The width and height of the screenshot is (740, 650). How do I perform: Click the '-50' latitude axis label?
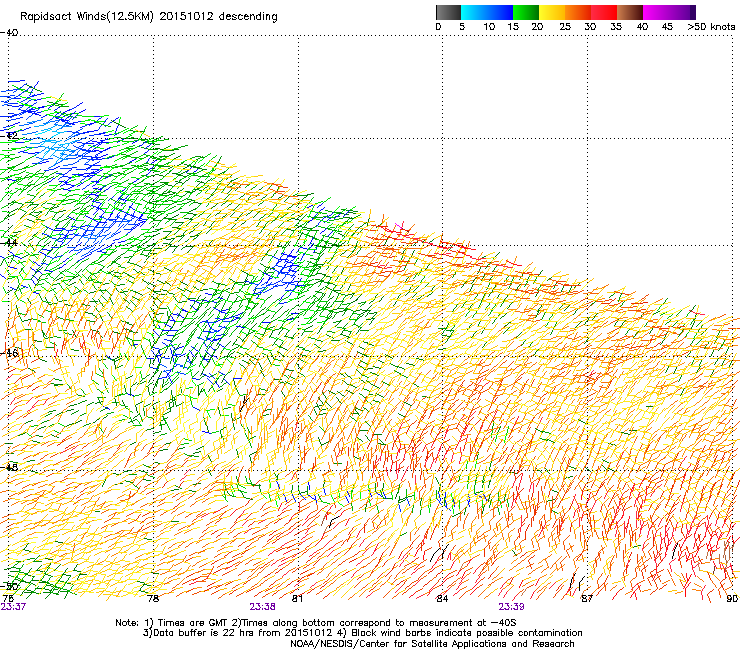[9, 586]
